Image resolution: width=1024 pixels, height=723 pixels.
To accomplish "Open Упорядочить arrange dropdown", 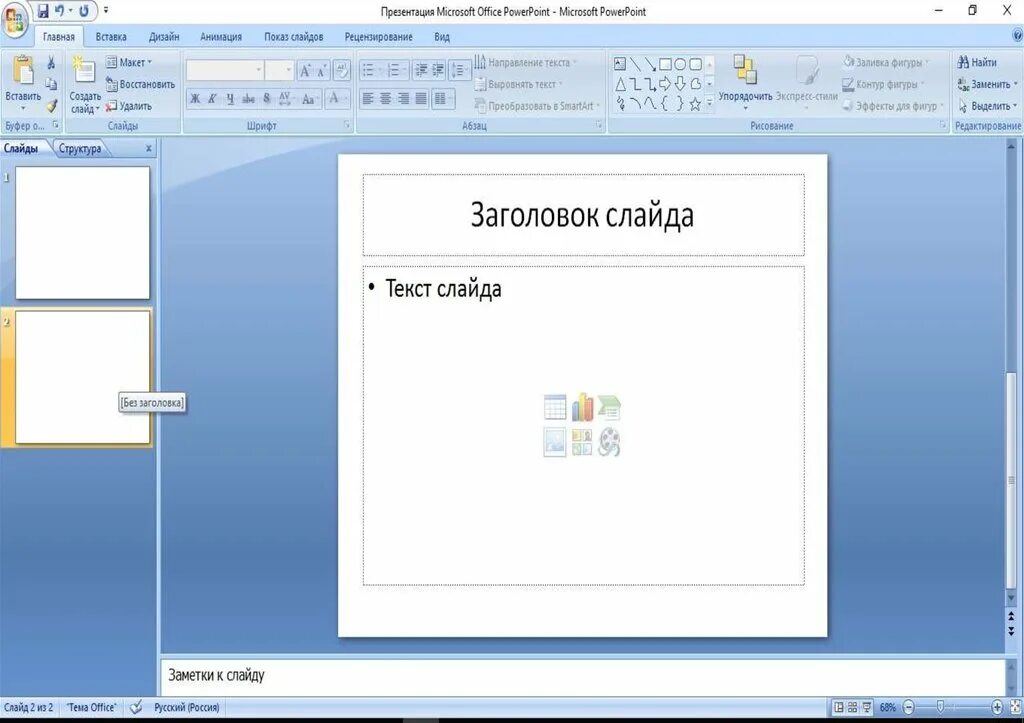I will [745, 81].
